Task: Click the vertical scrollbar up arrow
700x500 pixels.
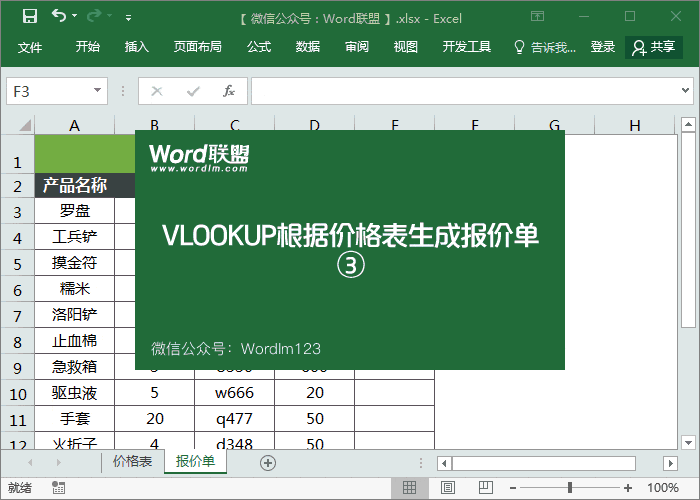Action: click(x=688, y=125)
